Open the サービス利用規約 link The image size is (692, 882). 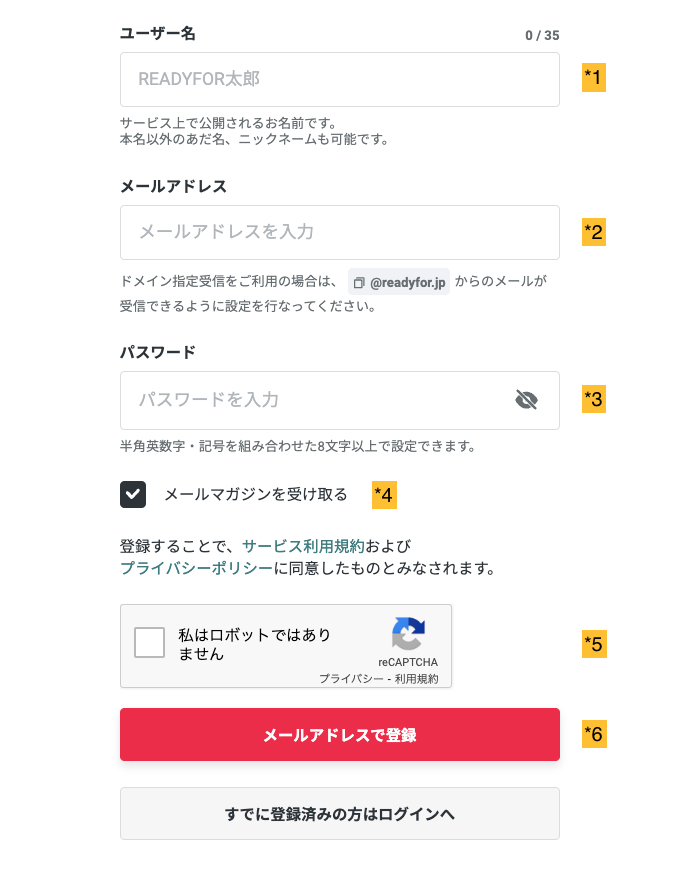(x=303, y=546)
